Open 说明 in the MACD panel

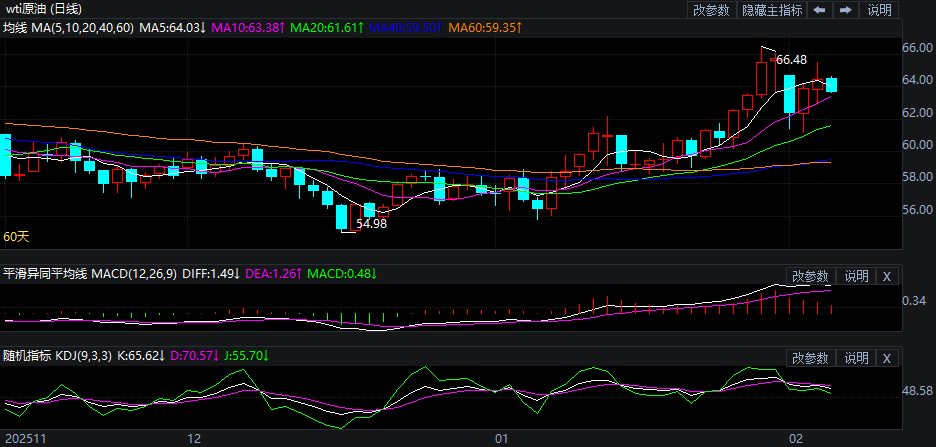pyautogui.click(x=856, y=276)
